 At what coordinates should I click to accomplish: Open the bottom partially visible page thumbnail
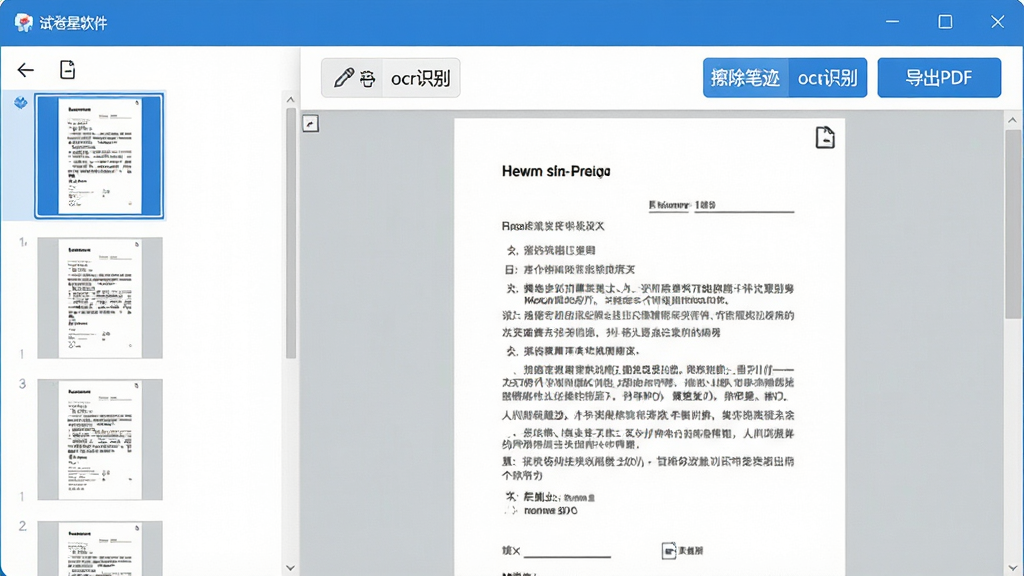[100, 548]
